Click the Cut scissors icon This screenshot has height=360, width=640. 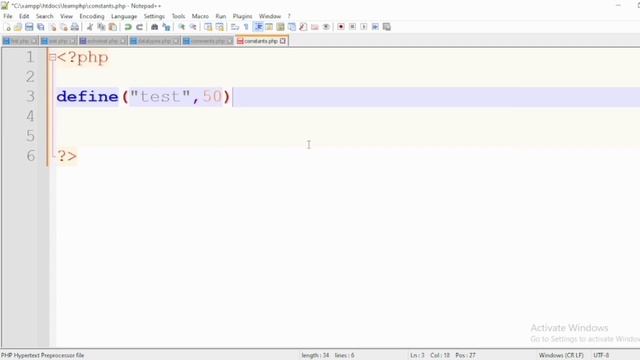click(90, 27)
